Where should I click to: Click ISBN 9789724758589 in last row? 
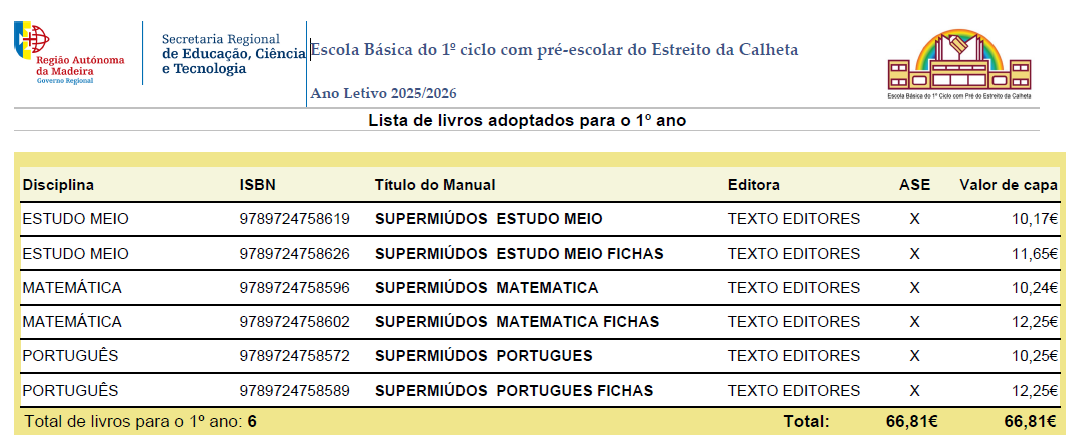pos(295,391)
